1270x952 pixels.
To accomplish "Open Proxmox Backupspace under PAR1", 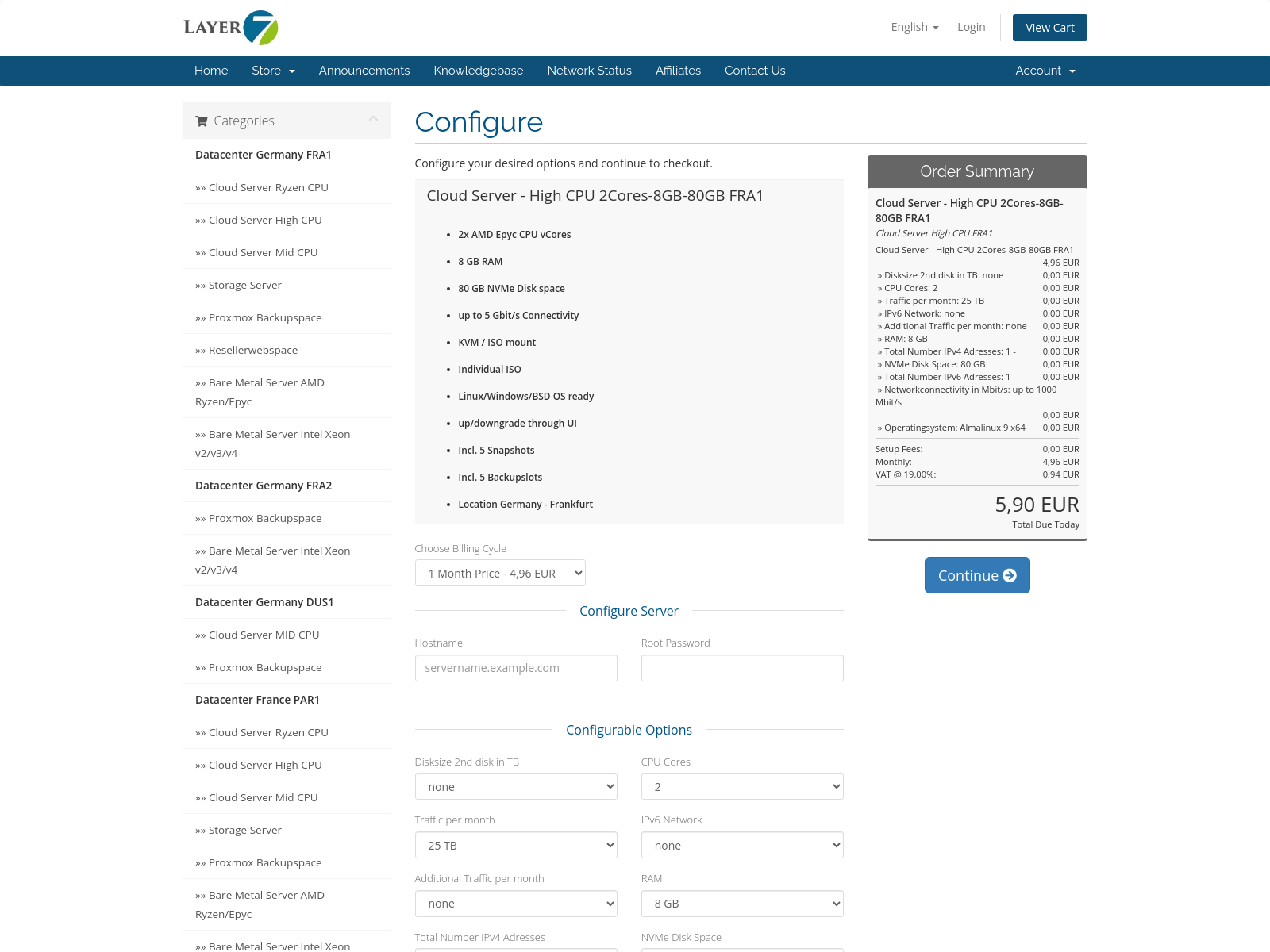I will click(x=287, y=862).
